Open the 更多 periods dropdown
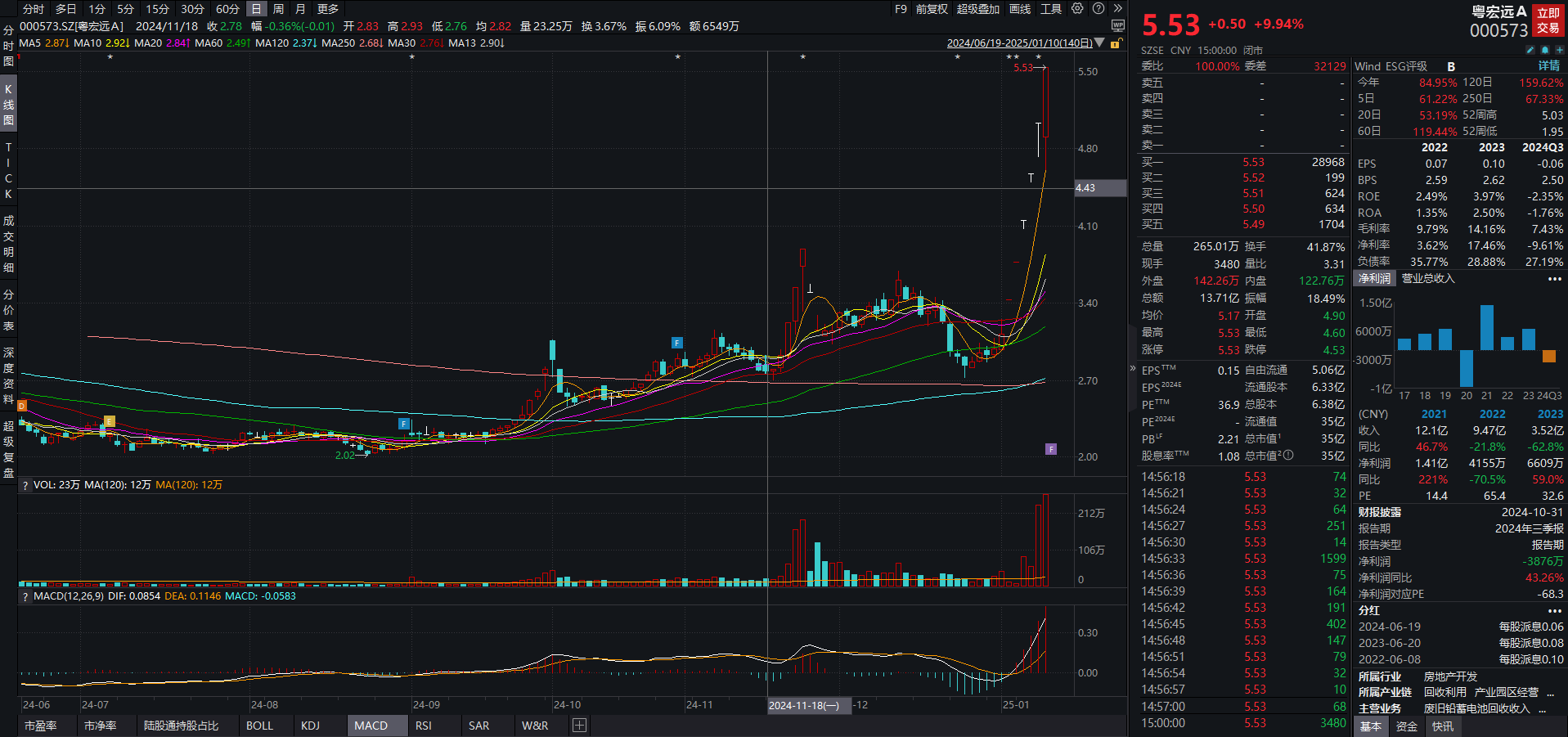Image resolution: width=1568 pixels, height=737 pixels. (x=327, y=9)
